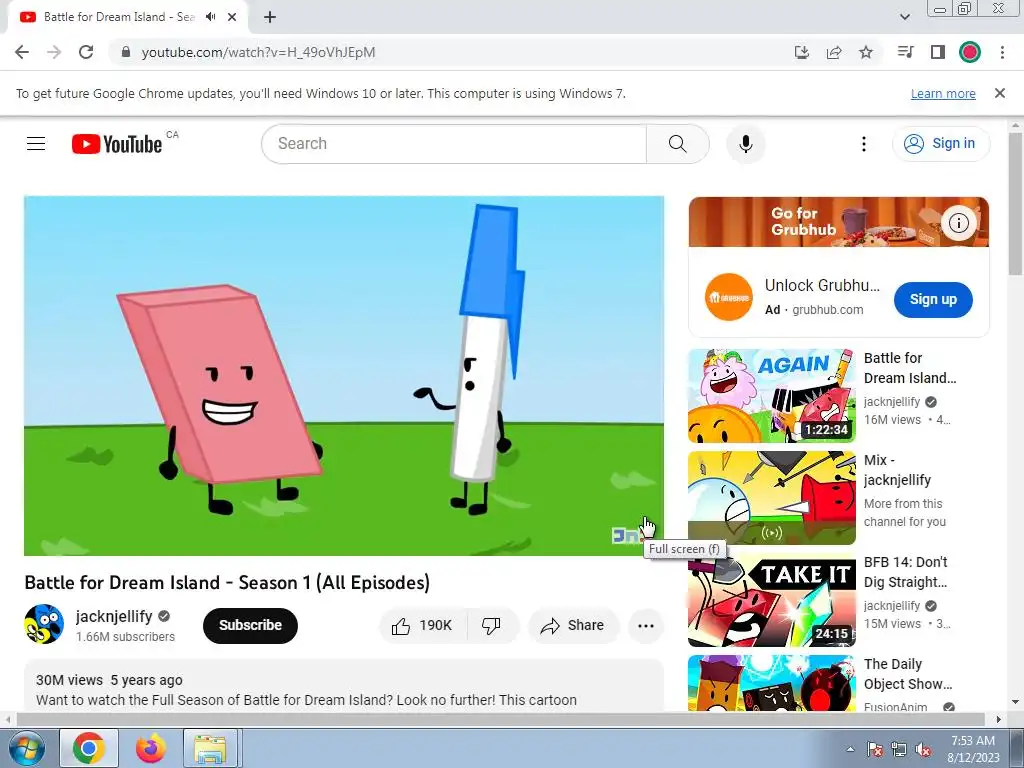Viewport: 1024px width, 768px height.
Task: Click the Sign in button
Action: pos(940,144)
